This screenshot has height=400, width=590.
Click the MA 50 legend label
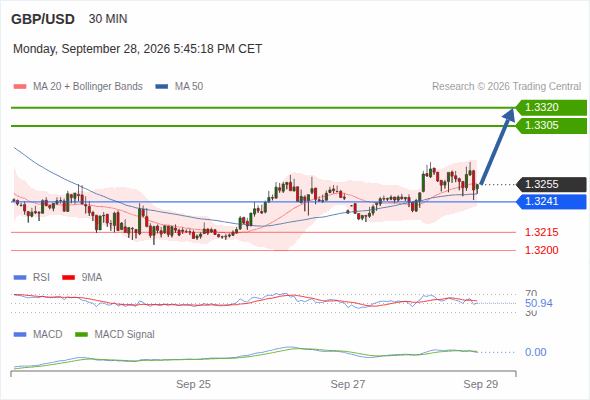pyautogui.click(x=189, y=87)
